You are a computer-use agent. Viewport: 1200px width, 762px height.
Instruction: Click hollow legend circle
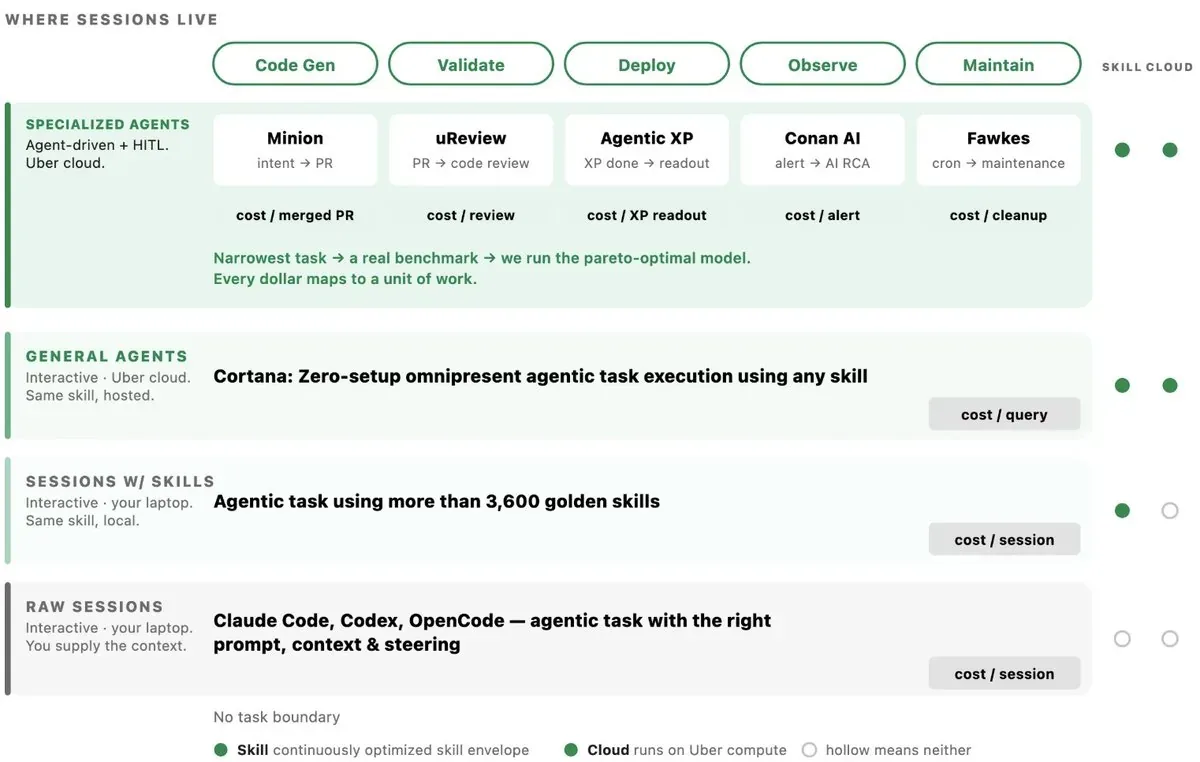click(809, 750)
